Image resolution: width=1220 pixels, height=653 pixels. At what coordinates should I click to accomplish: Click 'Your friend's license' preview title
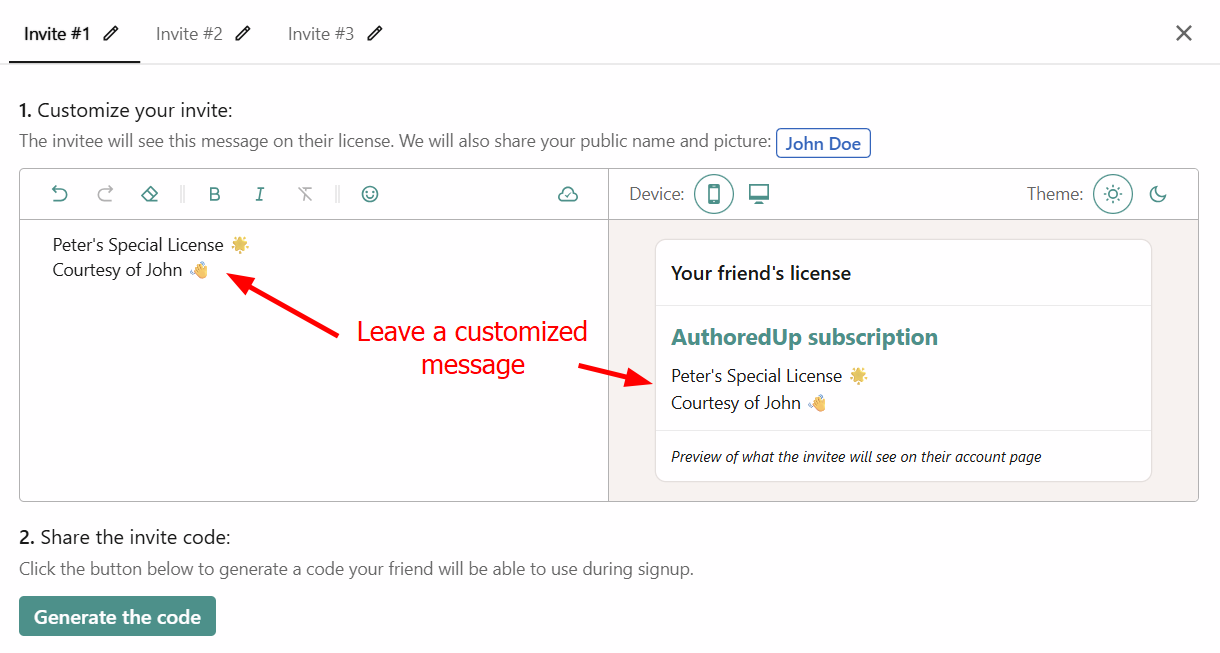click(x=761, y=273)
